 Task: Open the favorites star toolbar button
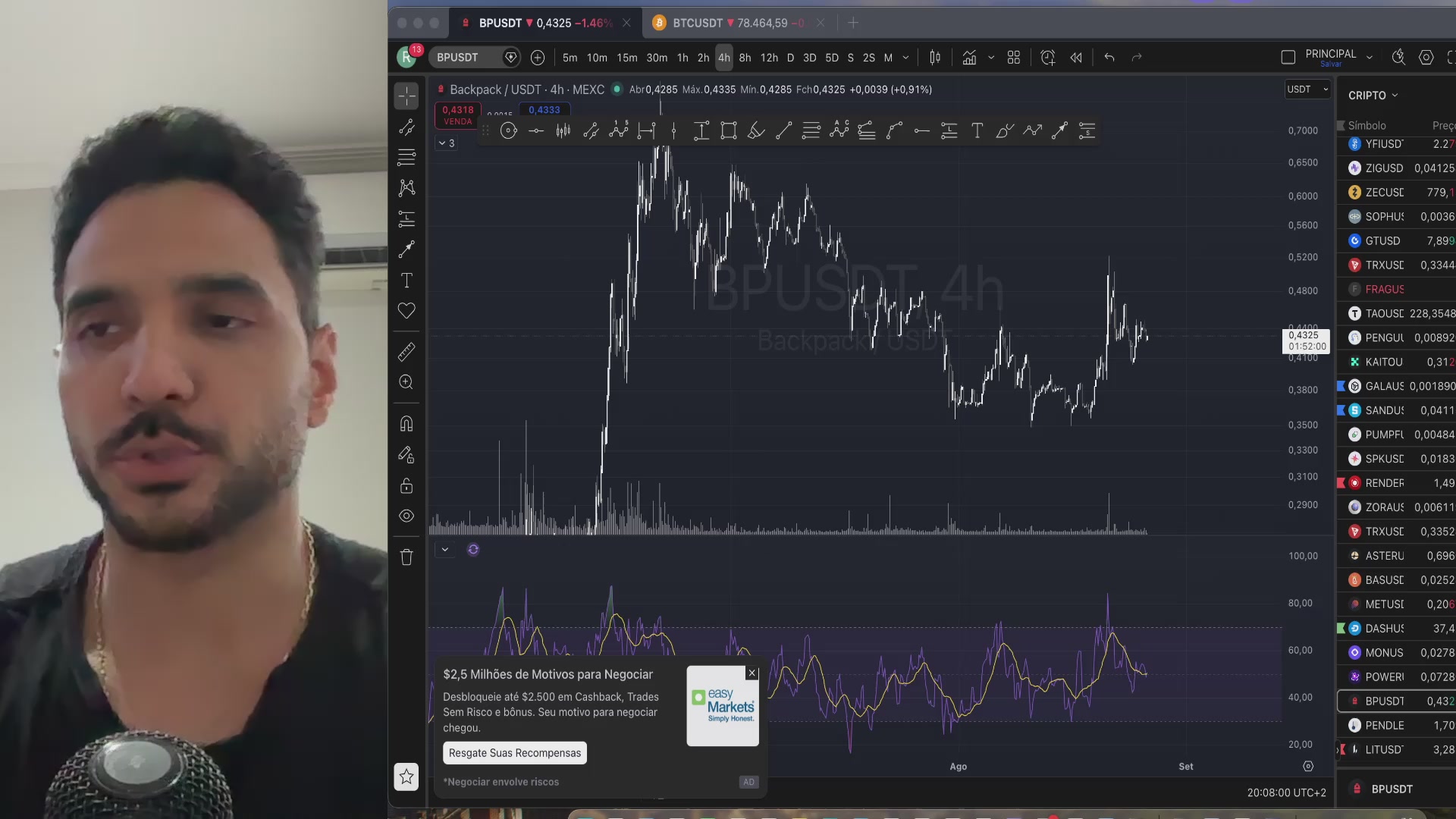pos(406,777)
